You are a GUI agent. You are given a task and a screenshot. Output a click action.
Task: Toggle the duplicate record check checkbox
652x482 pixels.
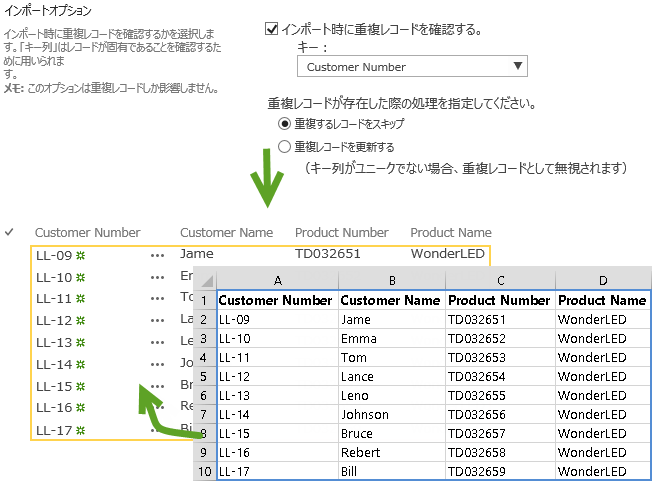(x=272, y=29)
